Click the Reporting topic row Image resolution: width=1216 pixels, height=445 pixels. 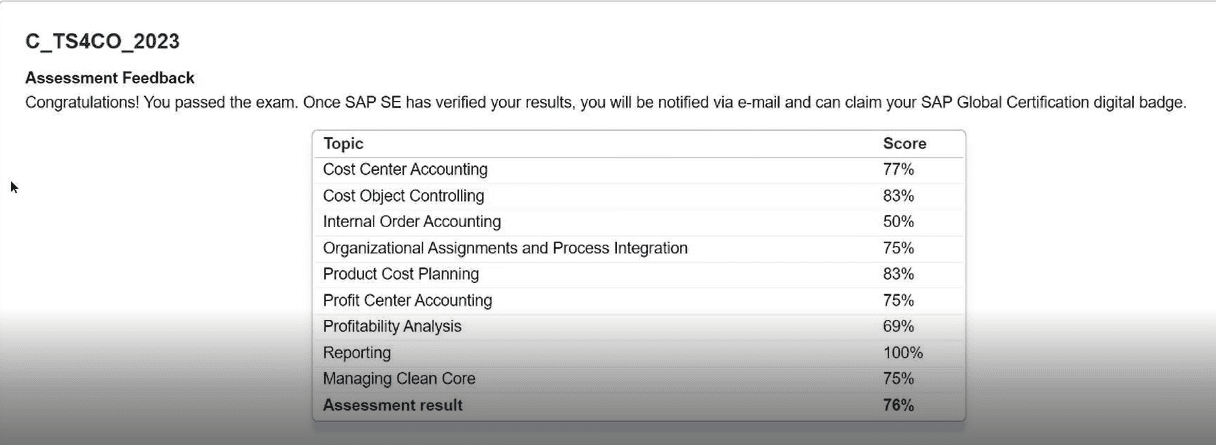pyautogui.click(x=357, y=353)
